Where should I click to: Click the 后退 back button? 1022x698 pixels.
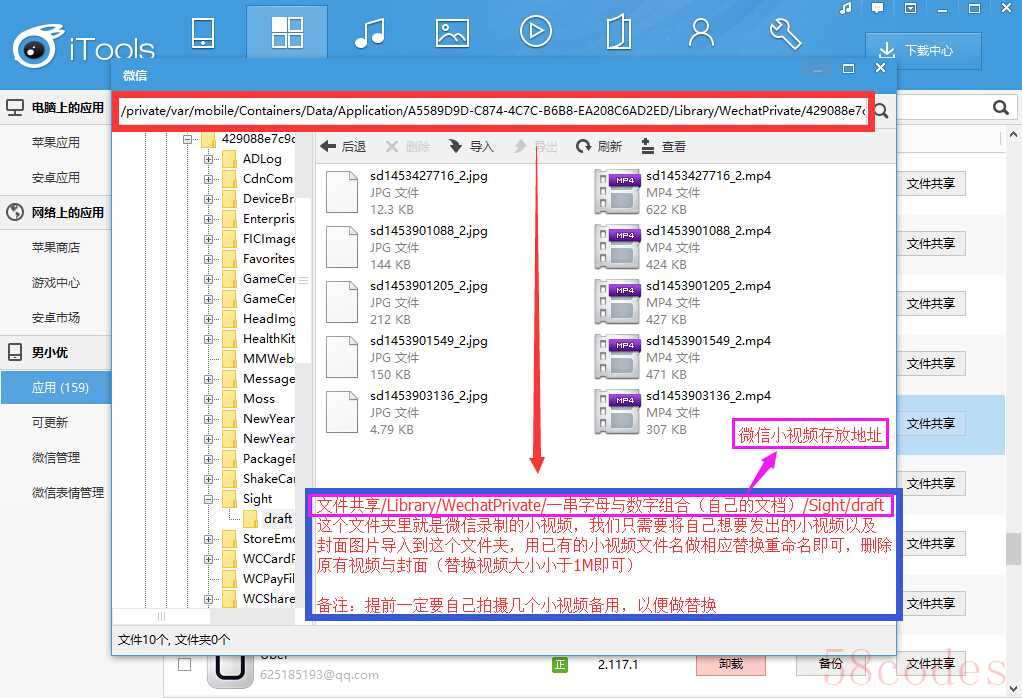click(x=343, y=147)
